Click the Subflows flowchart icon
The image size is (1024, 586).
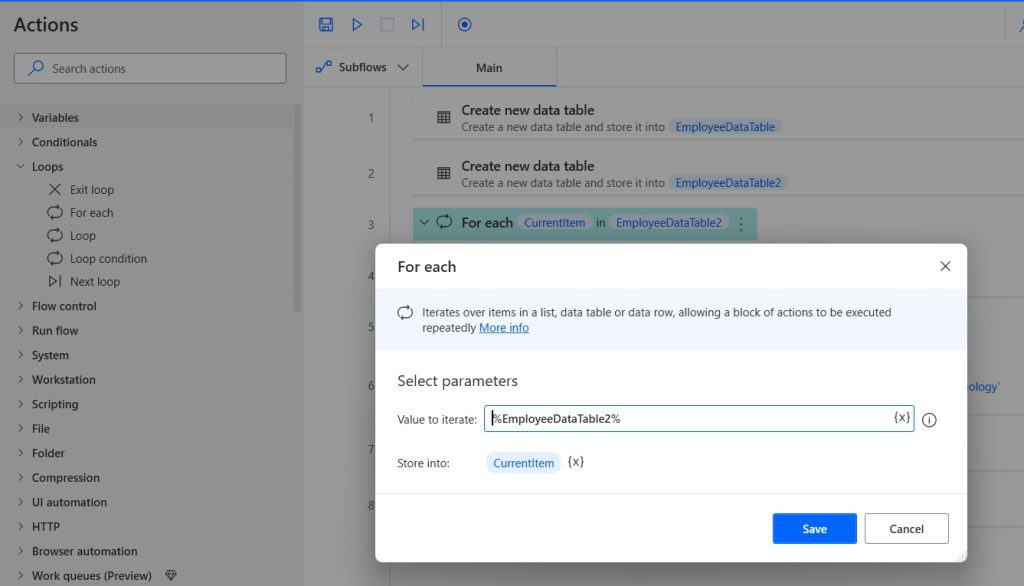(x=324, y=67)
